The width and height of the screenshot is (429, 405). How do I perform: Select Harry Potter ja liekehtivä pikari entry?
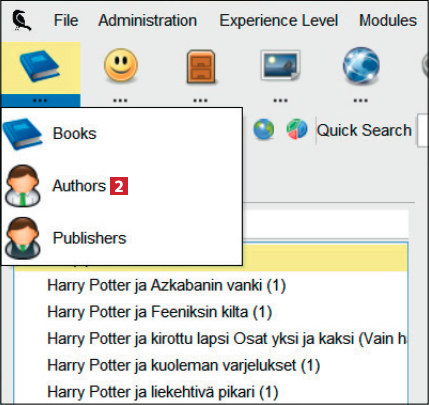point(211,392)
